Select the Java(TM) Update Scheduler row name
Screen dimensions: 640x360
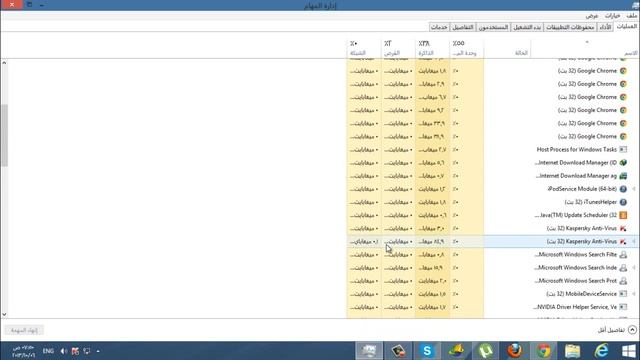[x=576, y=215]
